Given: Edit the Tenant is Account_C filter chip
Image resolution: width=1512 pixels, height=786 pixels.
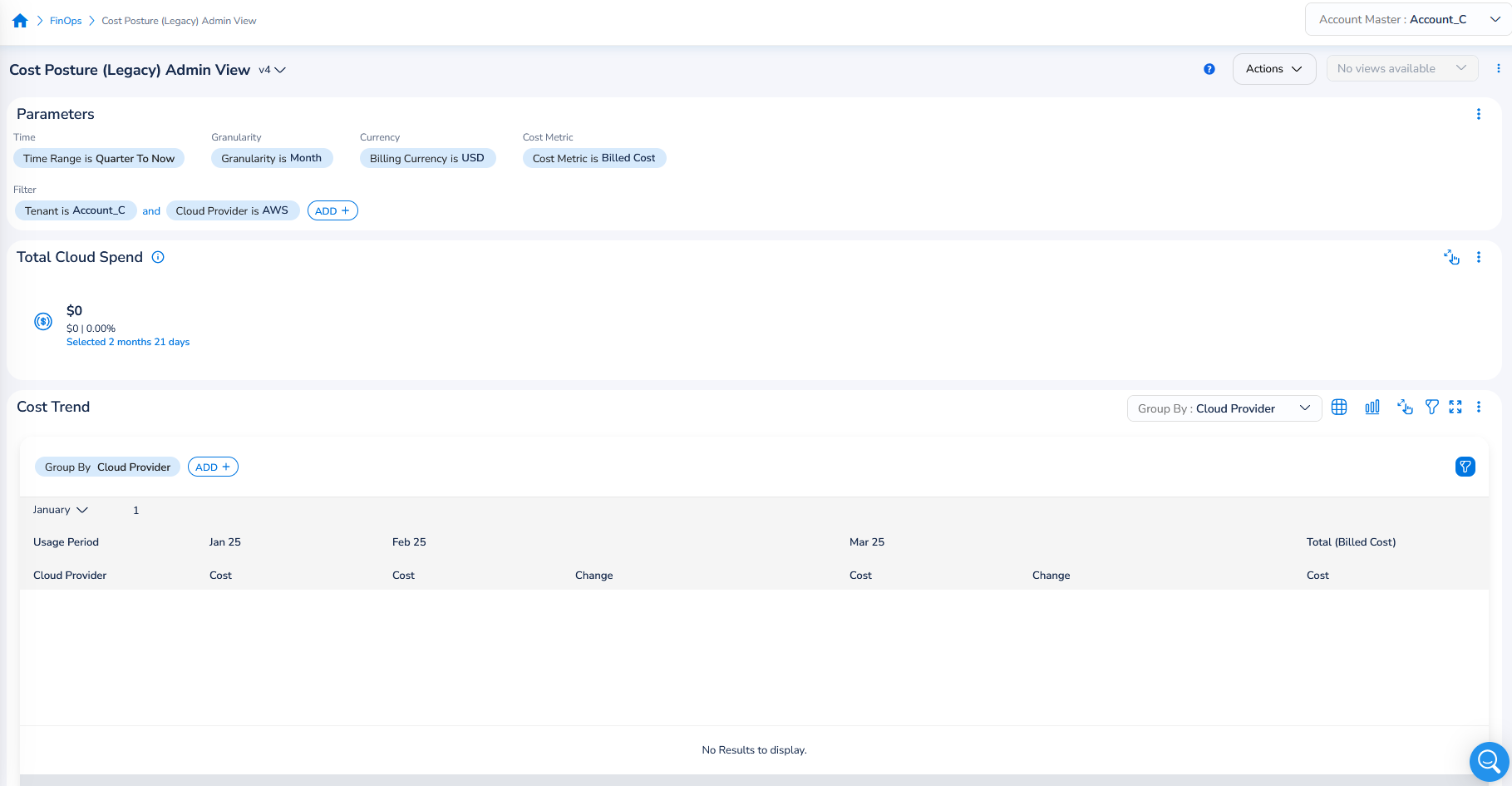Looking at the screenshot, I should coord(75,210).
